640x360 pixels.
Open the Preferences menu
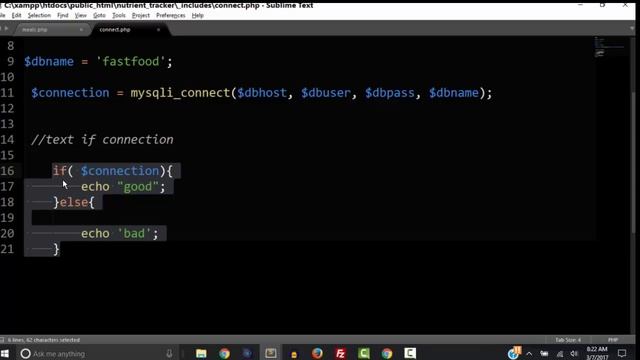(171, 16)
